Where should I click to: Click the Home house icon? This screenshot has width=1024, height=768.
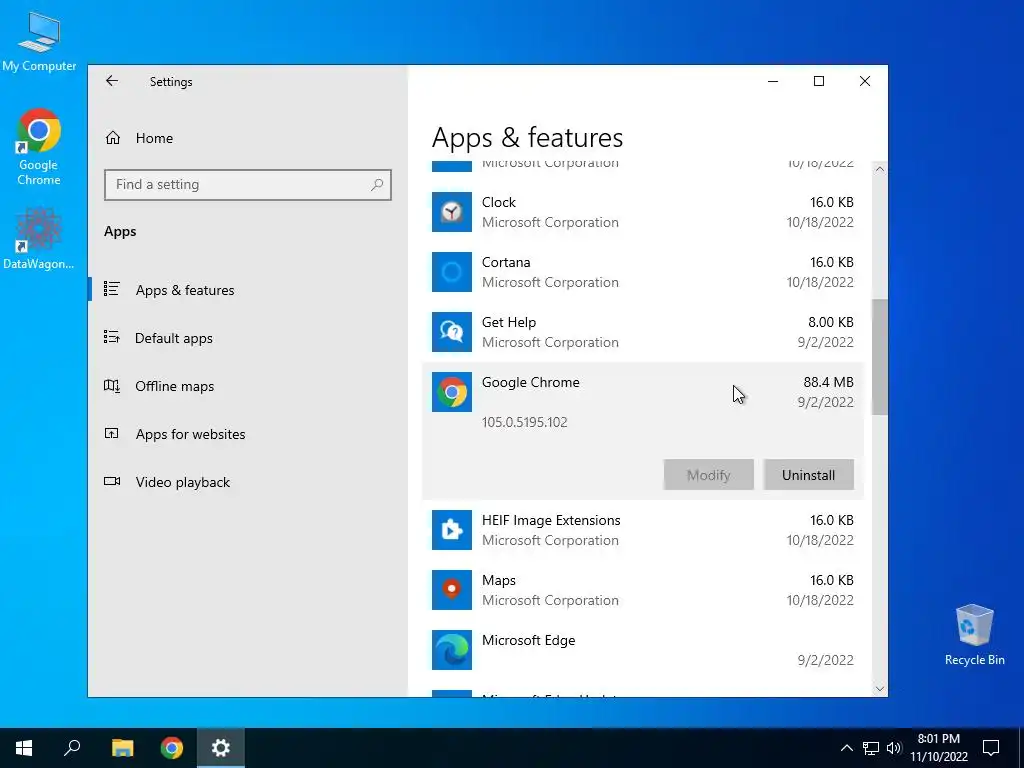113,138
